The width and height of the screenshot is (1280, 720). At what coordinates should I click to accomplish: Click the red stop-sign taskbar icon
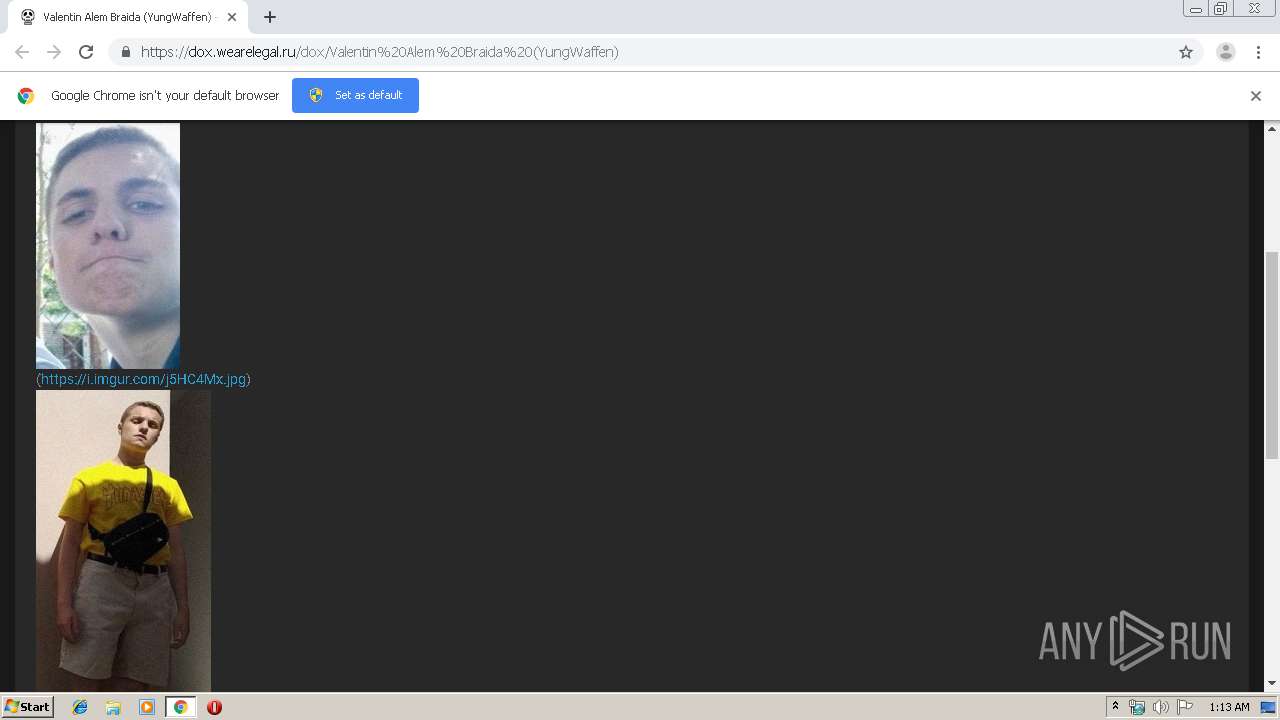214,707
